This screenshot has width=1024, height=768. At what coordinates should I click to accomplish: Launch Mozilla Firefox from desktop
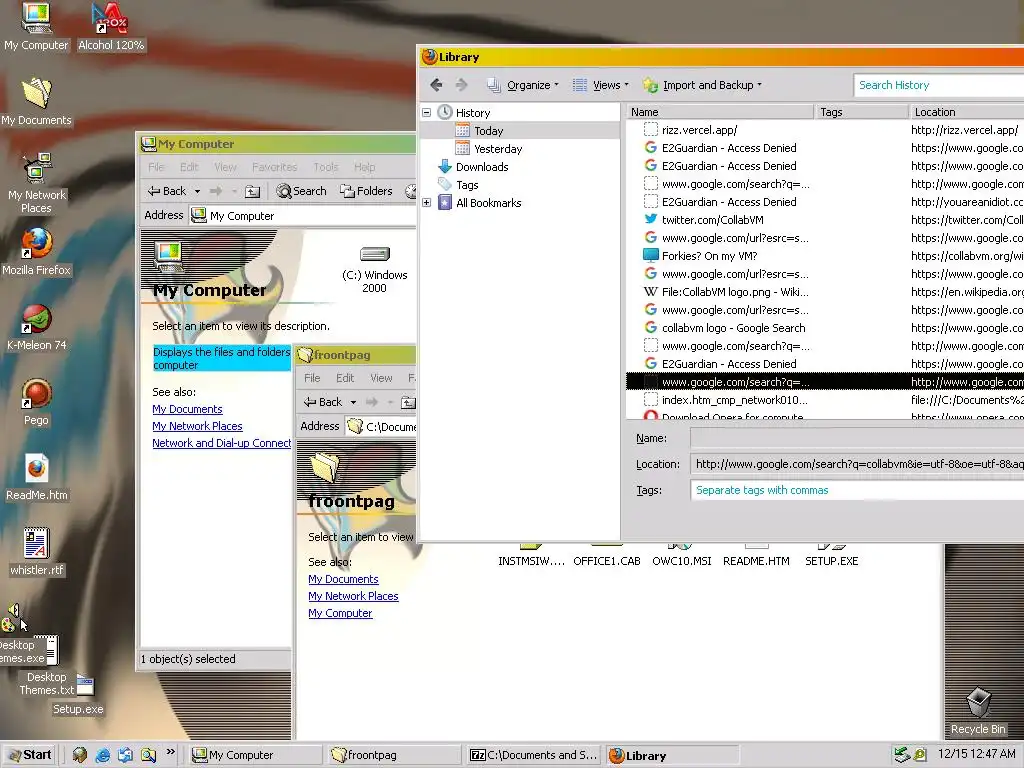(x=36, y=252)
